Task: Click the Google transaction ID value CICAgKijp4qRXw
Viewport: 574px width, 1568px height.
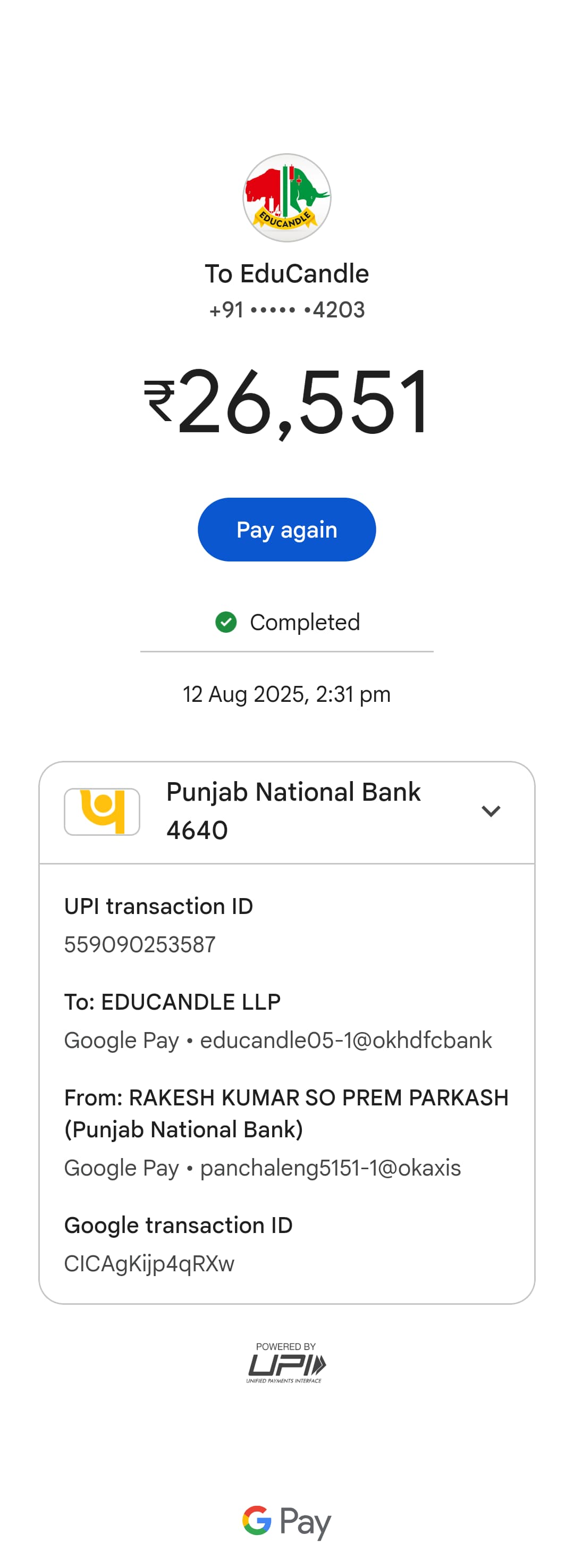Action: coord(149,1264)
